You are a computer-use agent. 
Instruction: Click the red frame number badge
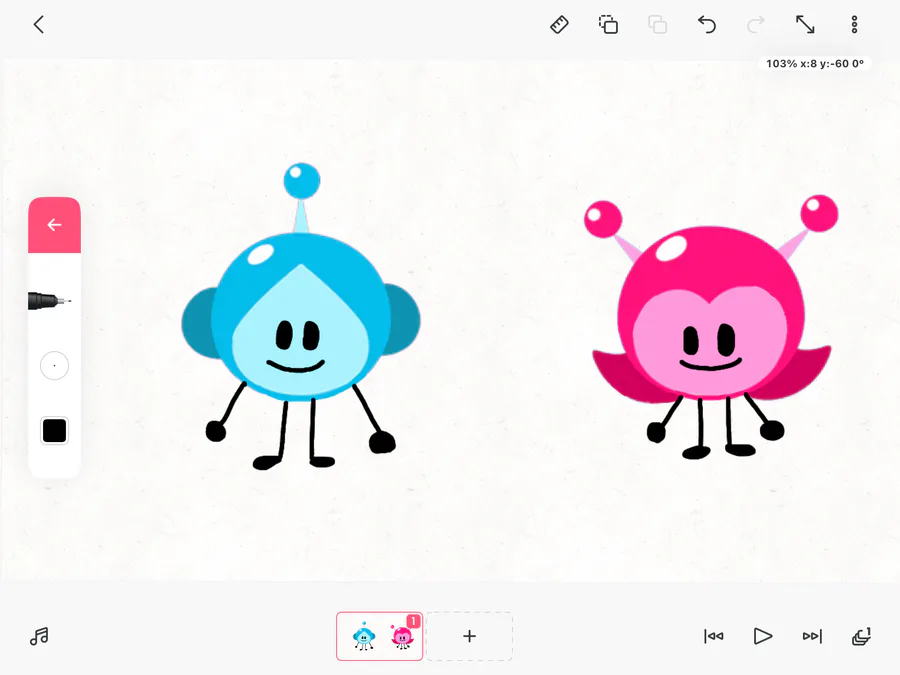pos(413,621)
